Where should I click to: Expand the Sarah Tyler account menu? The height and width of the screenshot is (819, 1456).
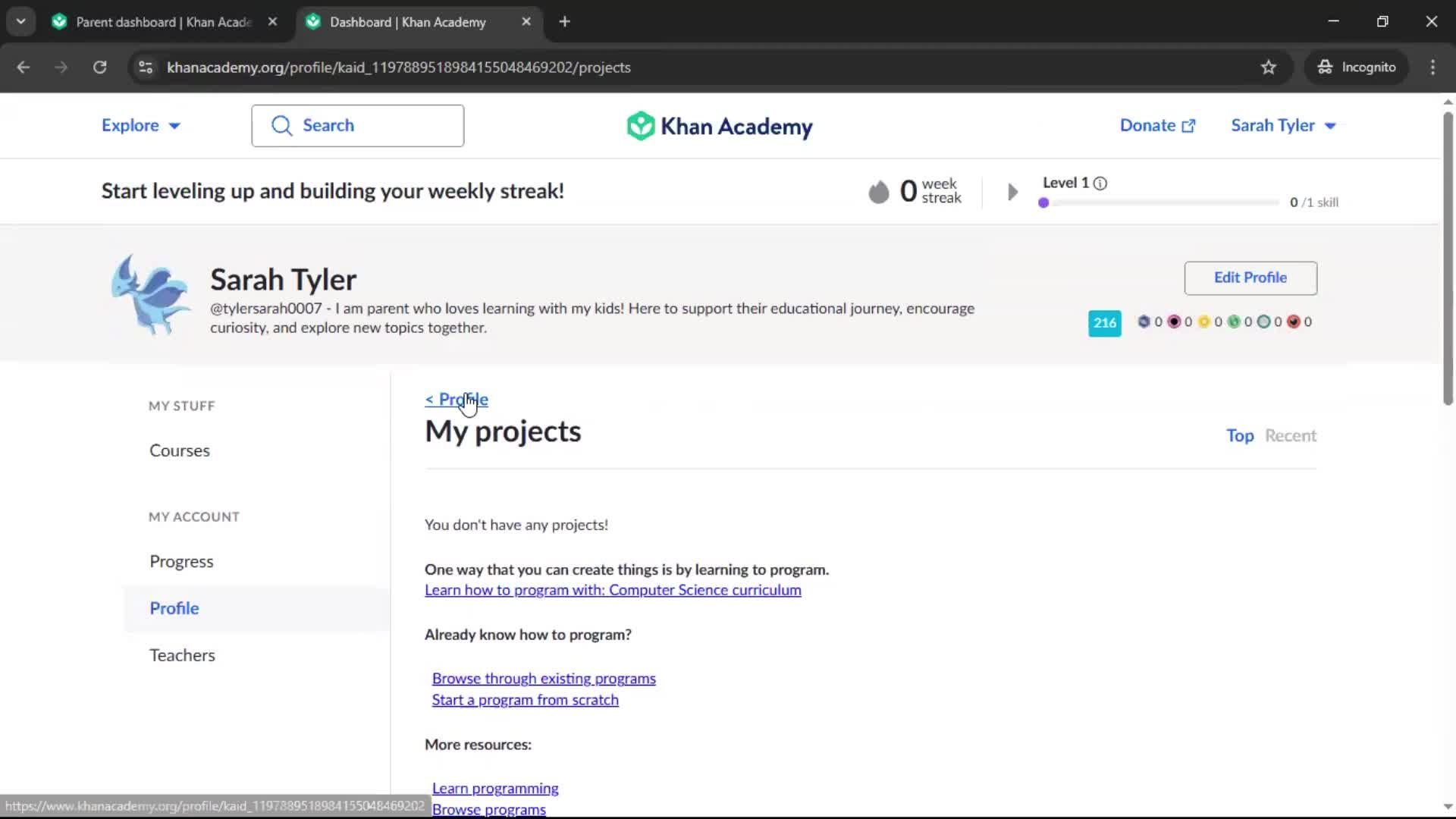[x=1283, y=126]
